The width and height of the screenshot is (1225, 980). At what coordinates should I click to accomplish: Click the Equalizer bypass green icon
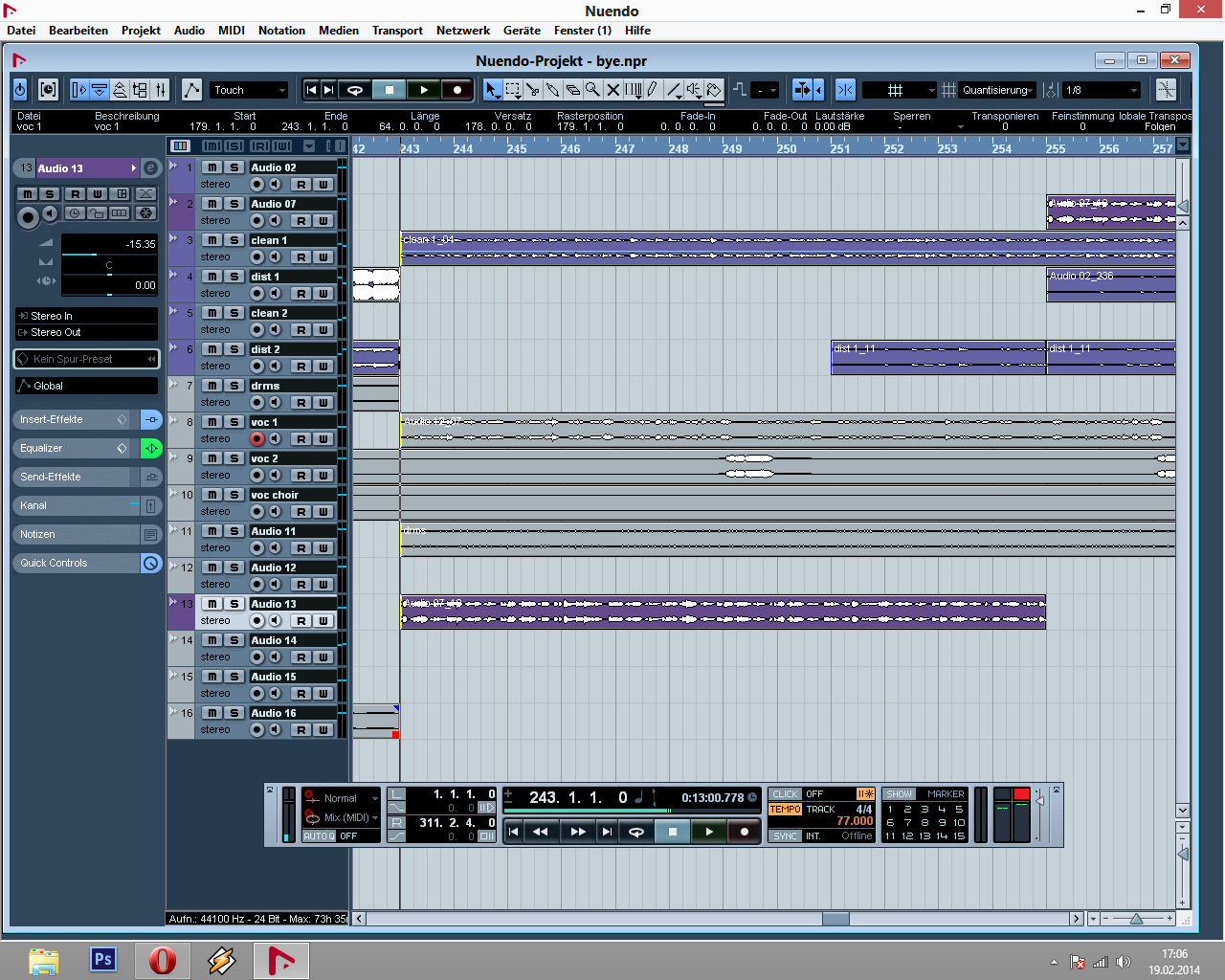tap(151, 448)
